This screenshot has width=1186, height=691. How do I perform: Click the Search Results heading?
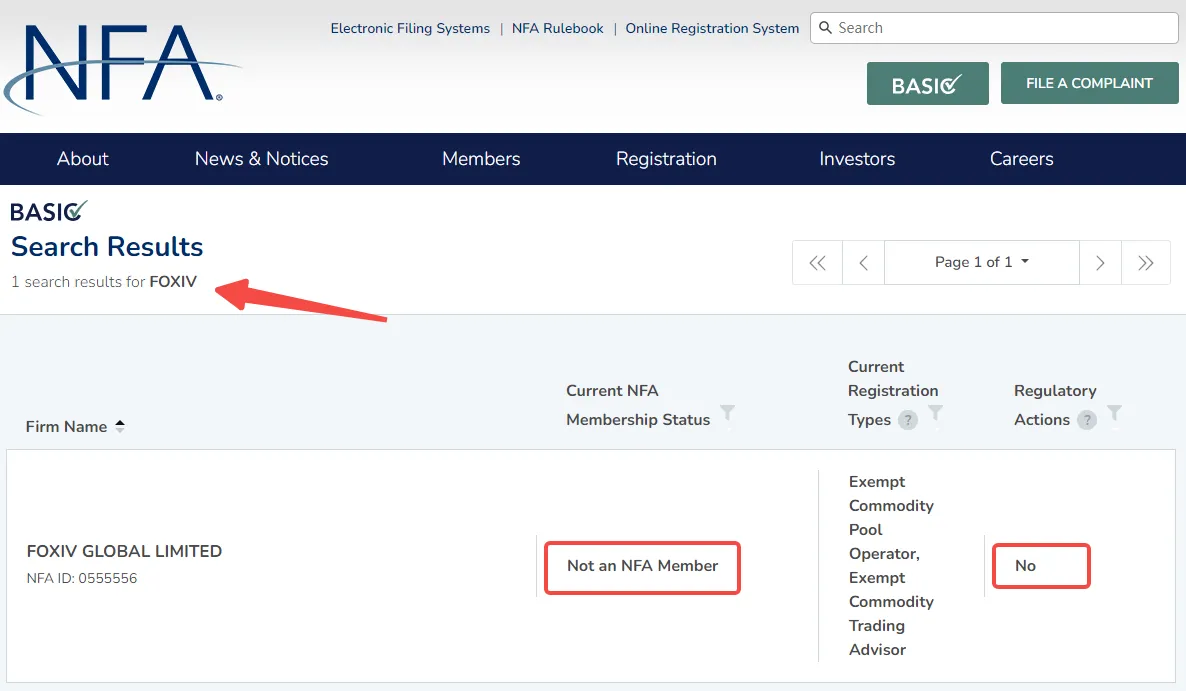coord(107,247)
